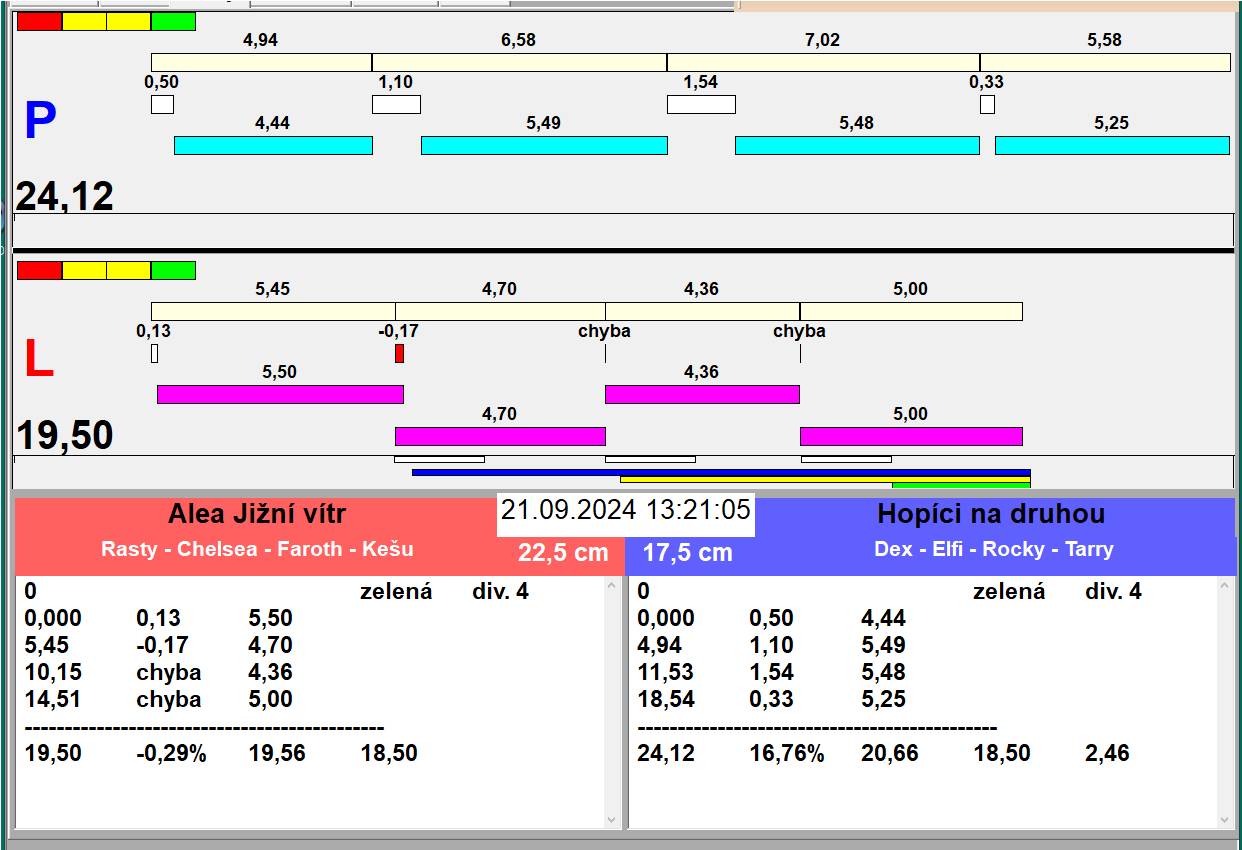This screenshot has height=850, width=1242.
Task: Click the small white box under 0,33
Action: 987,104
